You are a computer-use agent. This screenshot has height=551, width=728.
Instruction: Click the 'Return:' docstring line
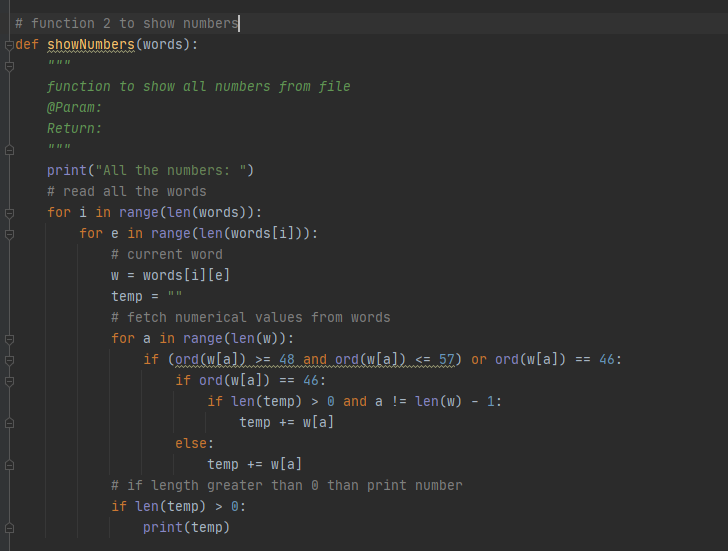coord(74,128)
